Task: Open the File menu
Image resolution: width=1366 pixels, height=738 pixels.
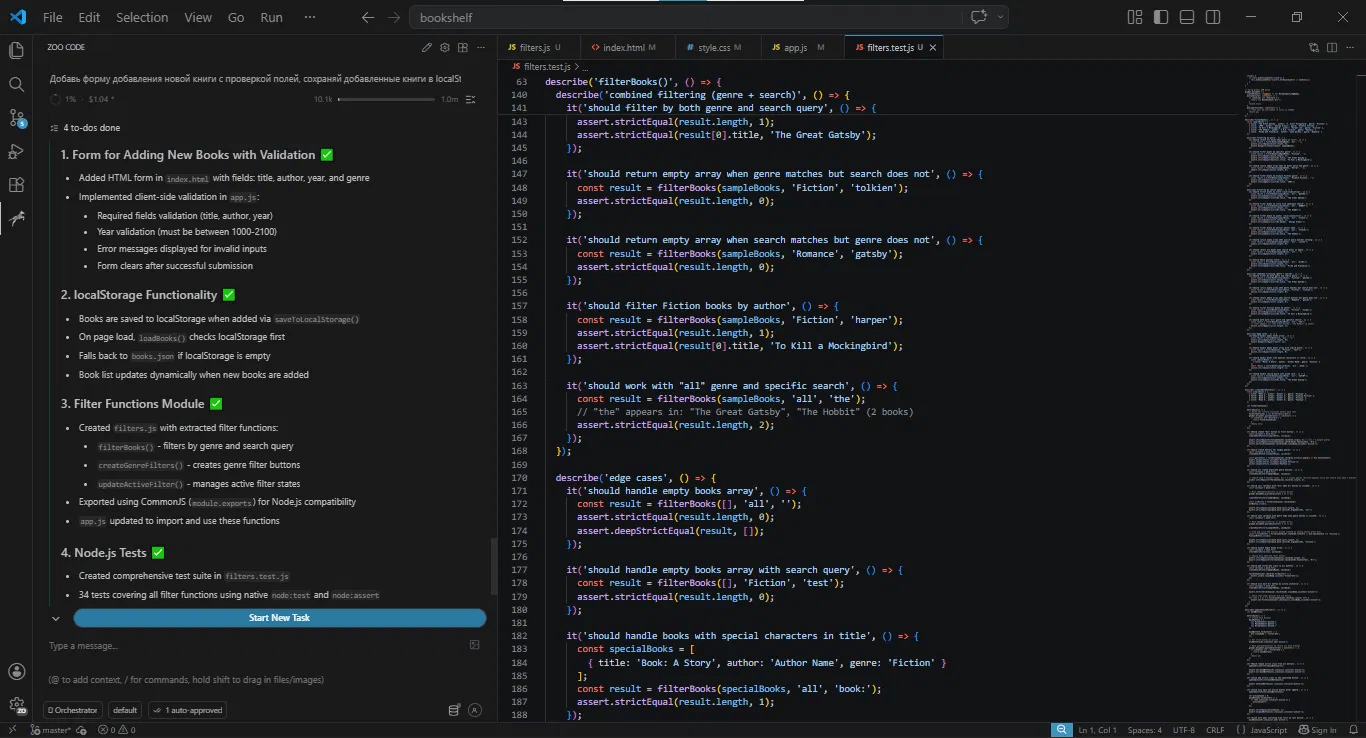Action: point(53,17)
